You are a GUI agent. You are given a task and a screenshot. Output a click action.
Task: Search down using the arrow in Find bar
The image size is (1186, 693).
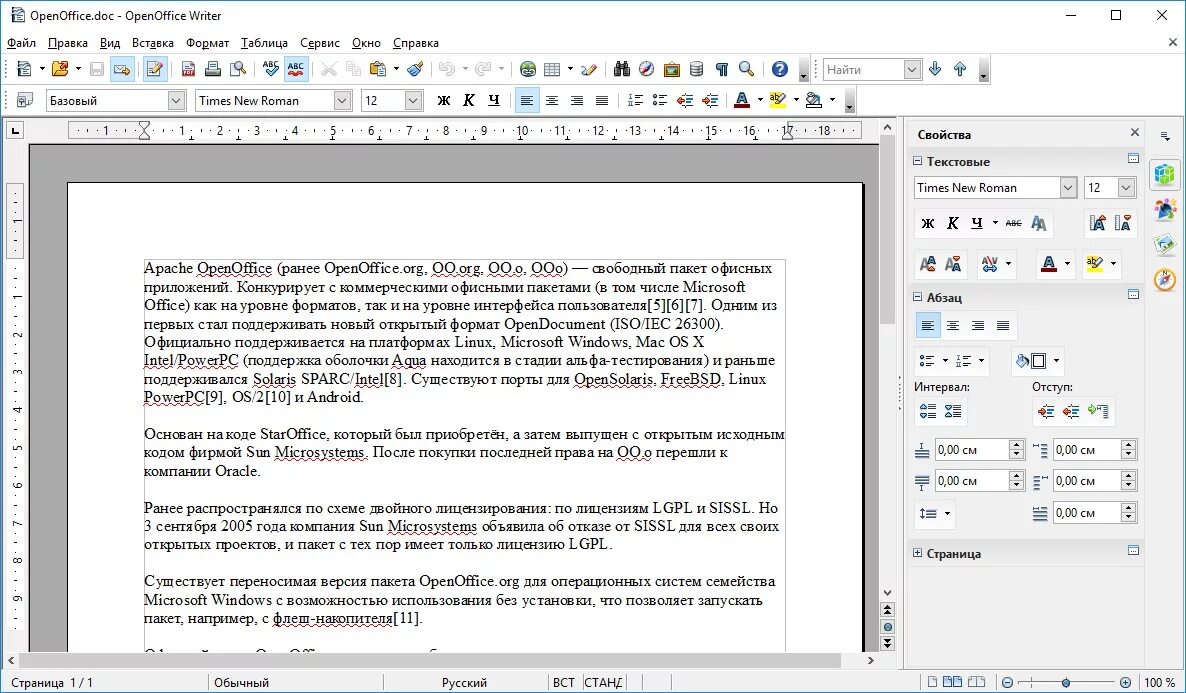(935, 69)
